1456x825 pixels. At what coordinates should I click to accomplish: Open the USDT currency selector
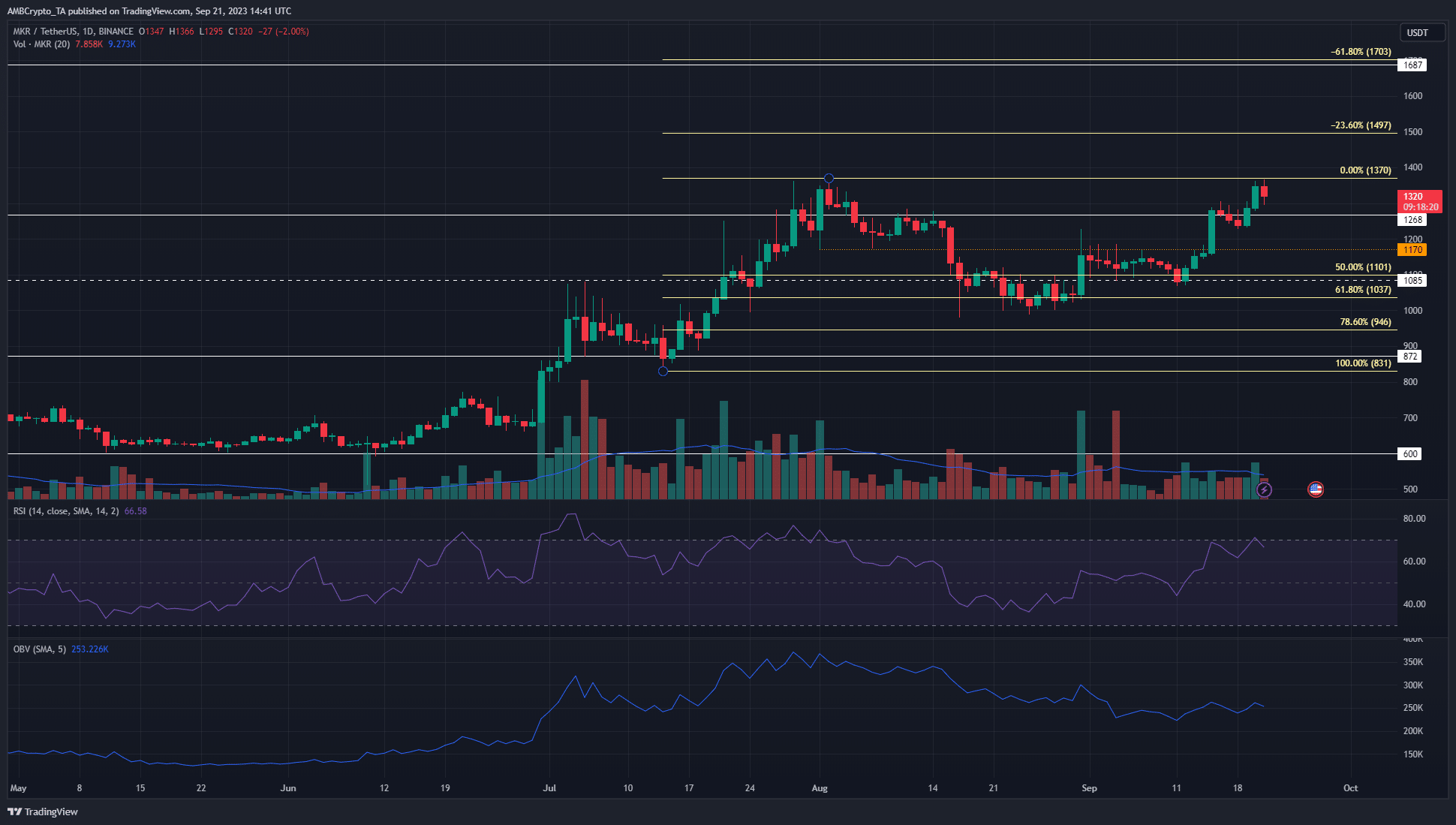(x=1422, y=32)
